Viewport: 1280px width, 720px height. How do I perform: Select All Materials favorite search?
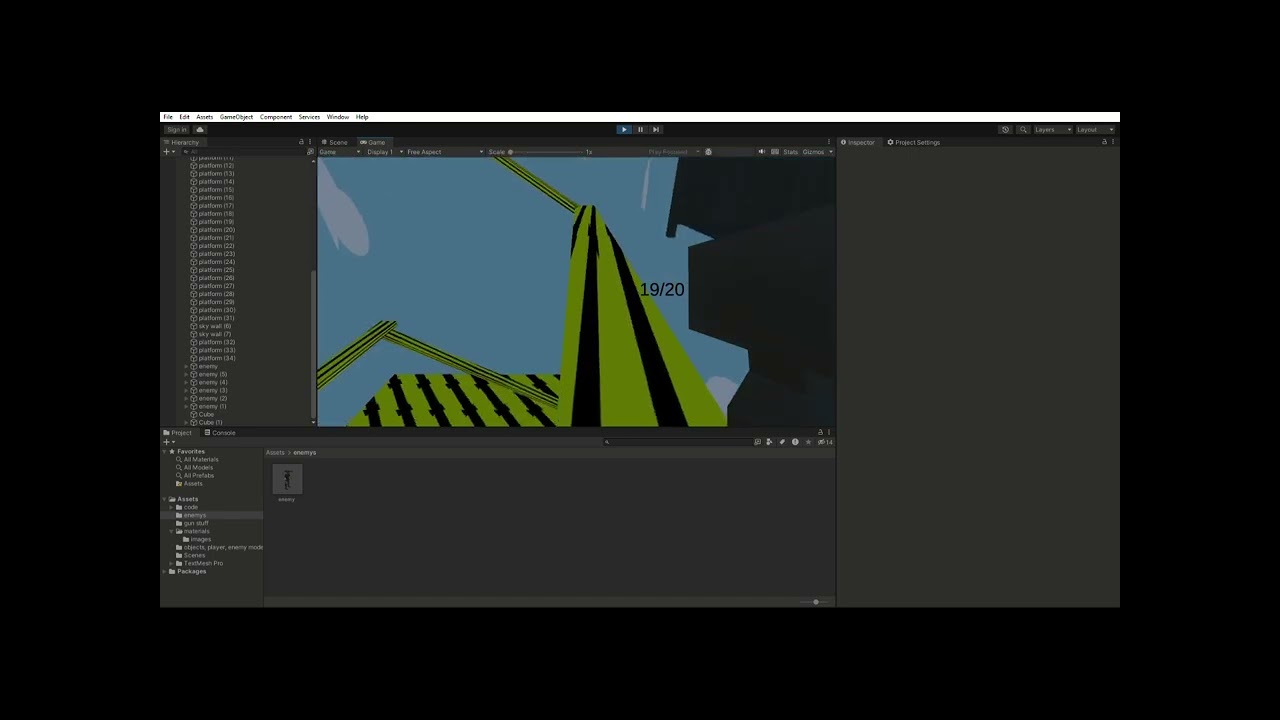coord(201,459)
